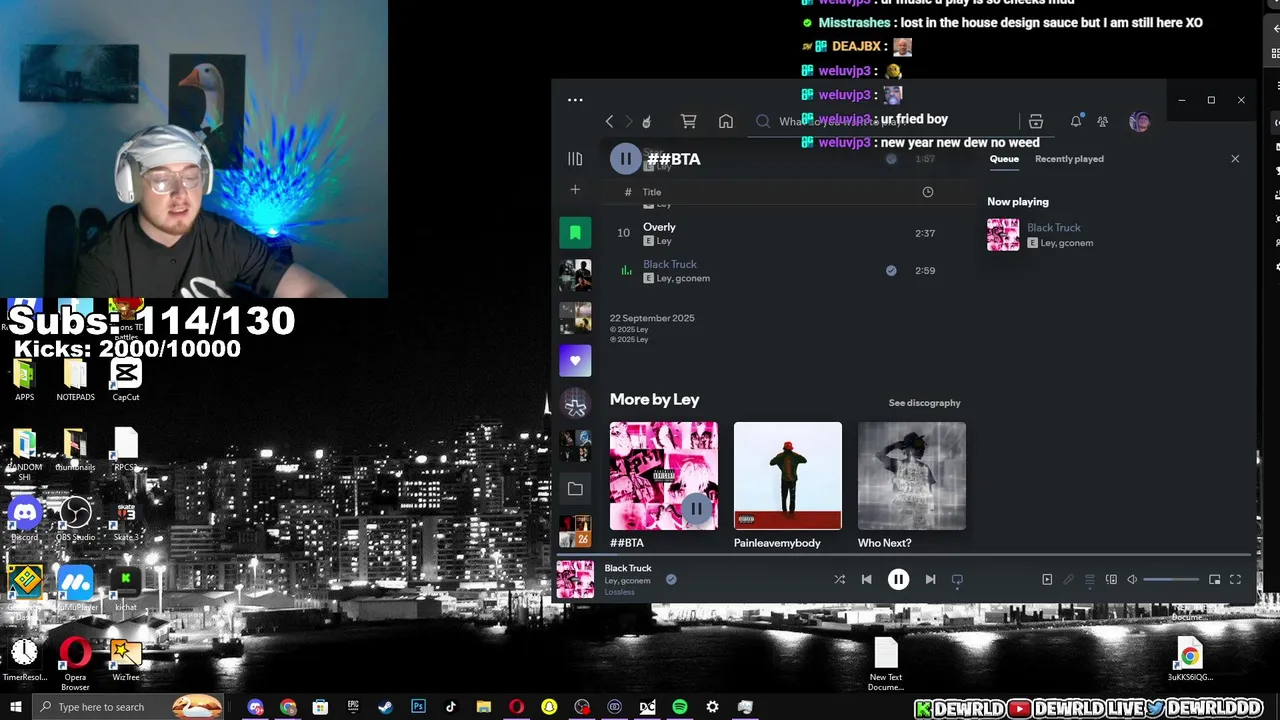Click Black Truck title in player bar

tap(628, 568)
